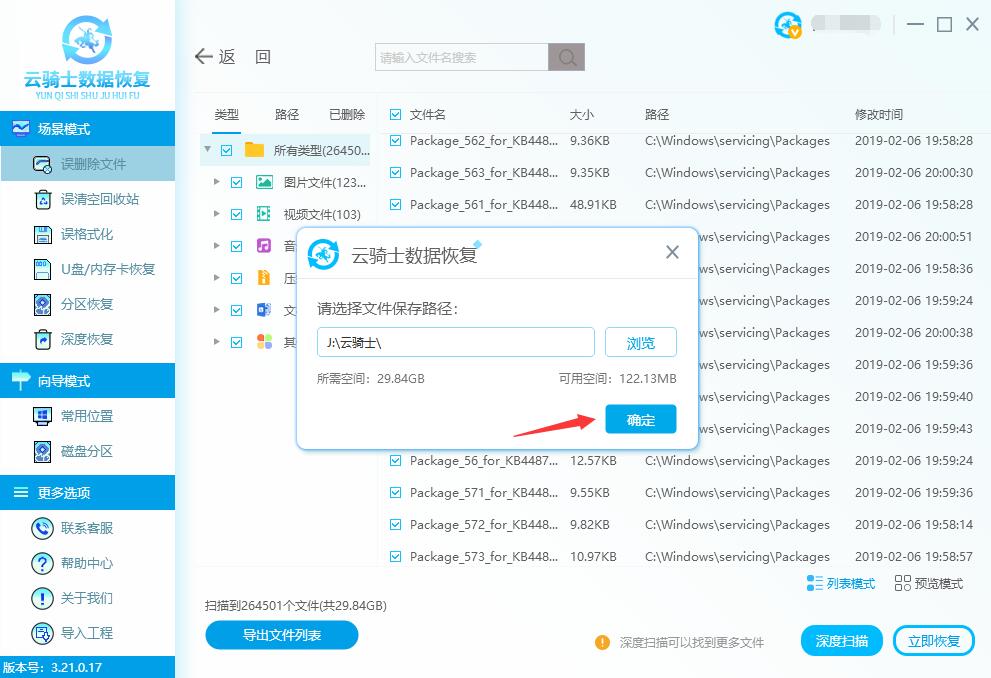Screen dimensions: 991x678
Task: Toggle the 图片文件 tree checkbox
Action: click(236, 183)
